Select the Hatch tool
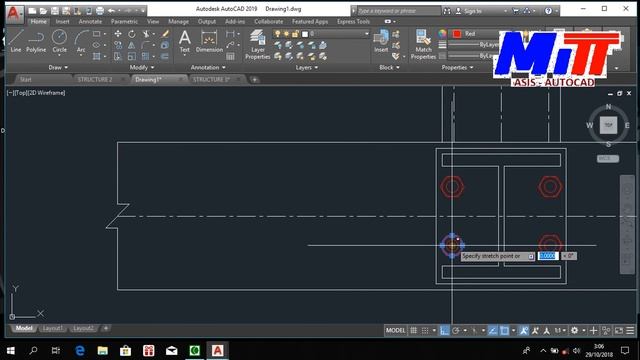 coord(96,57)
